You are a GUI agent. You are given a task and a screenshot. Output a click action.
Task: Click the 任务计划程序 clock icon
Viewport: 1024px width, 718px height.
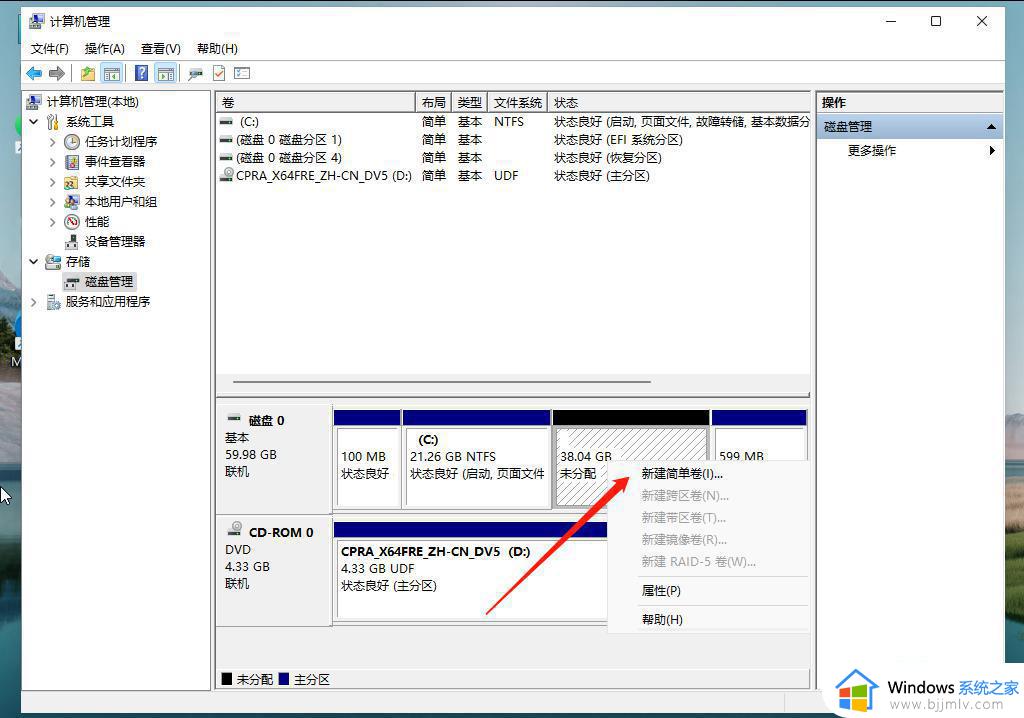(x=72, y=142)
